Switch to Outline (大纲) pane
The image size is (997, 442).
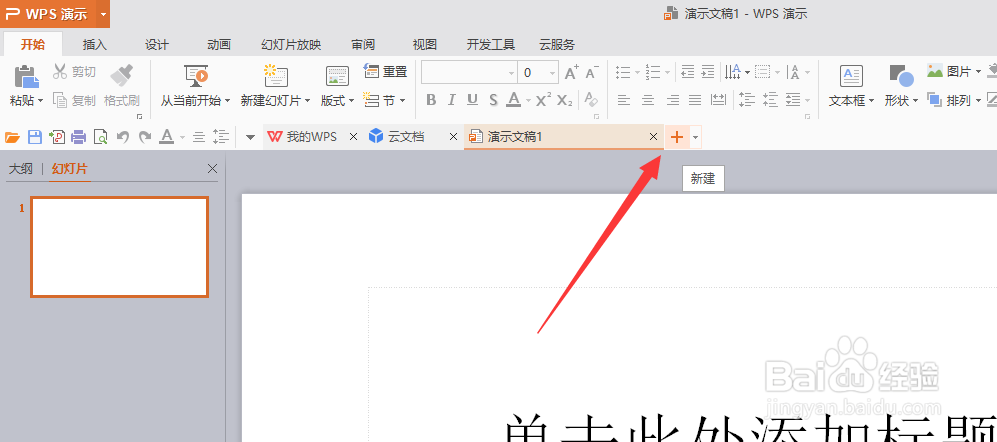coord(20,169)
